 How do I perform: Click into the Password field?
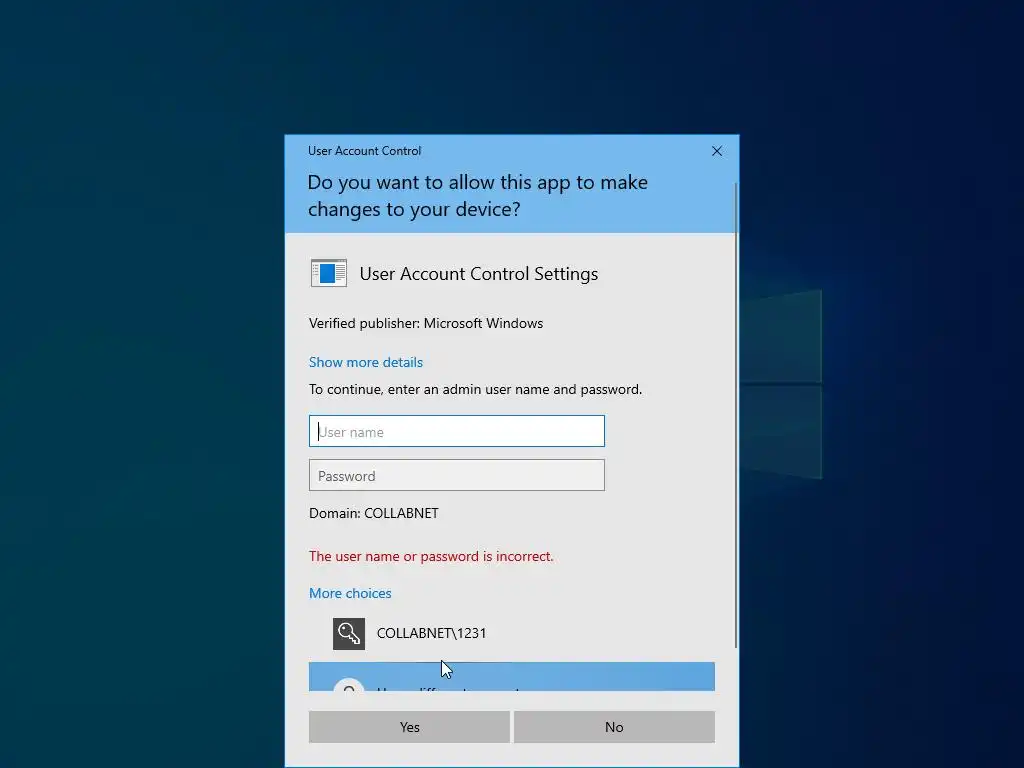(456, 475)
